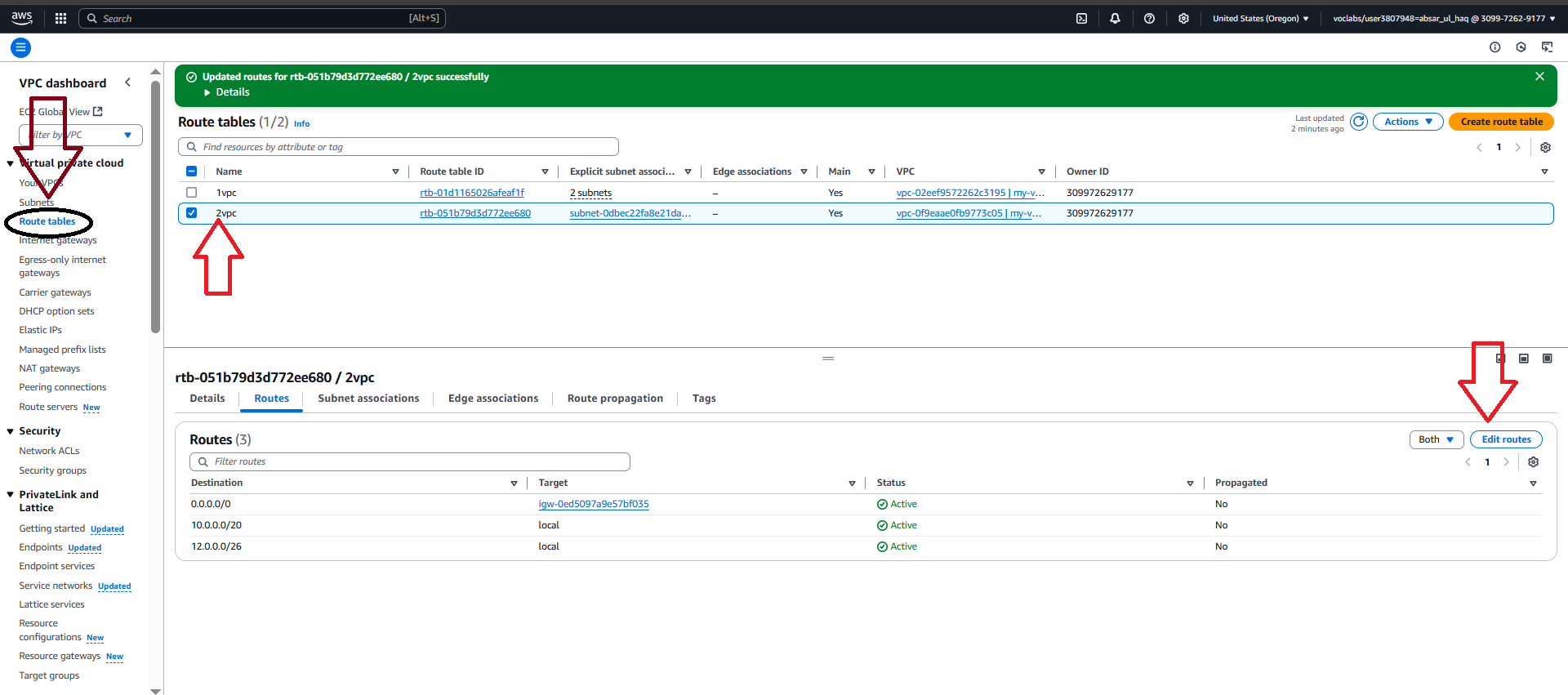Open the AWS home logo
Viewport: 1568px width, 695px height.
pos(22,18)
